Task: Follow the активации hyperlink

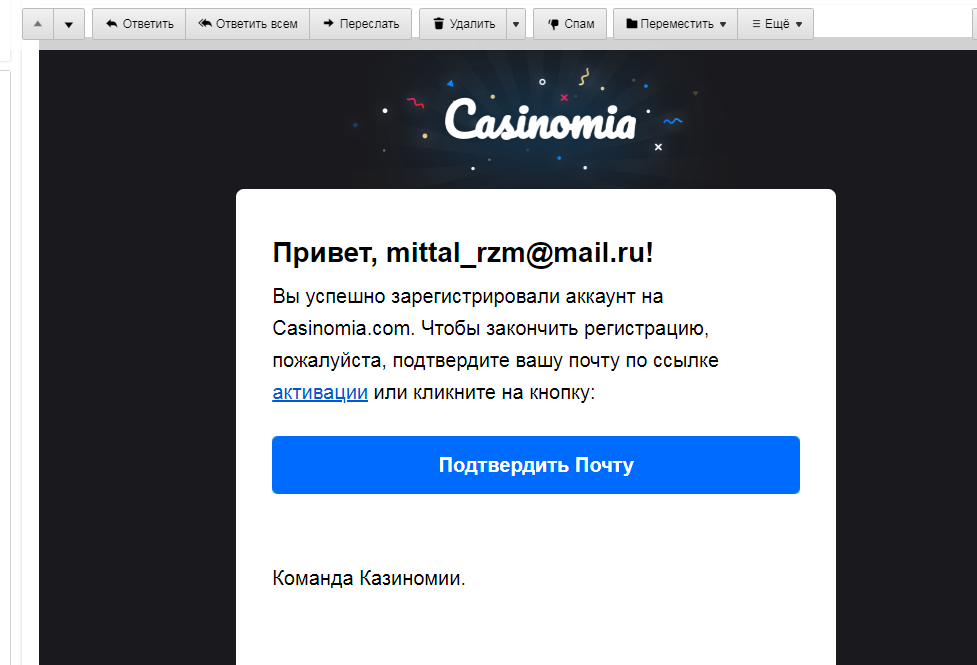Action: tap(320, 393)
